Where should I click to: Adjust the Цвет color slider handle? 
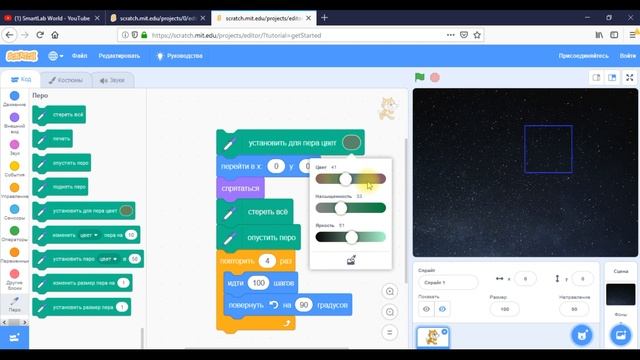click(x=345, y=179)
